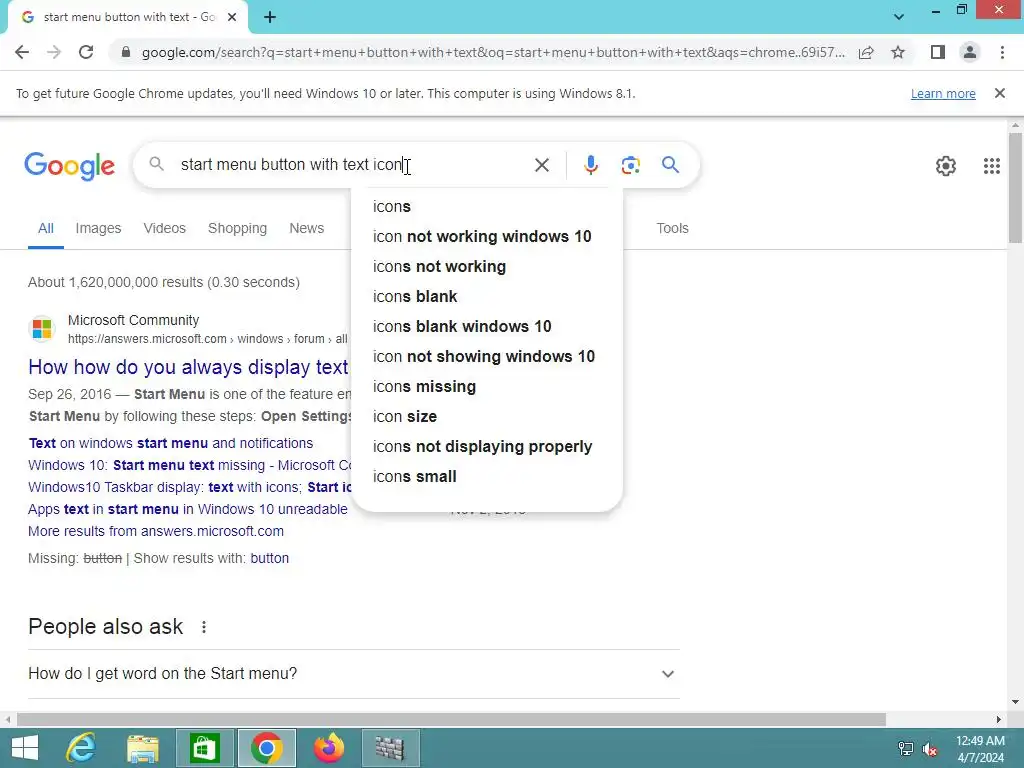
Task: Open "Apps text in start menu" link
Action: pos(187,509)
